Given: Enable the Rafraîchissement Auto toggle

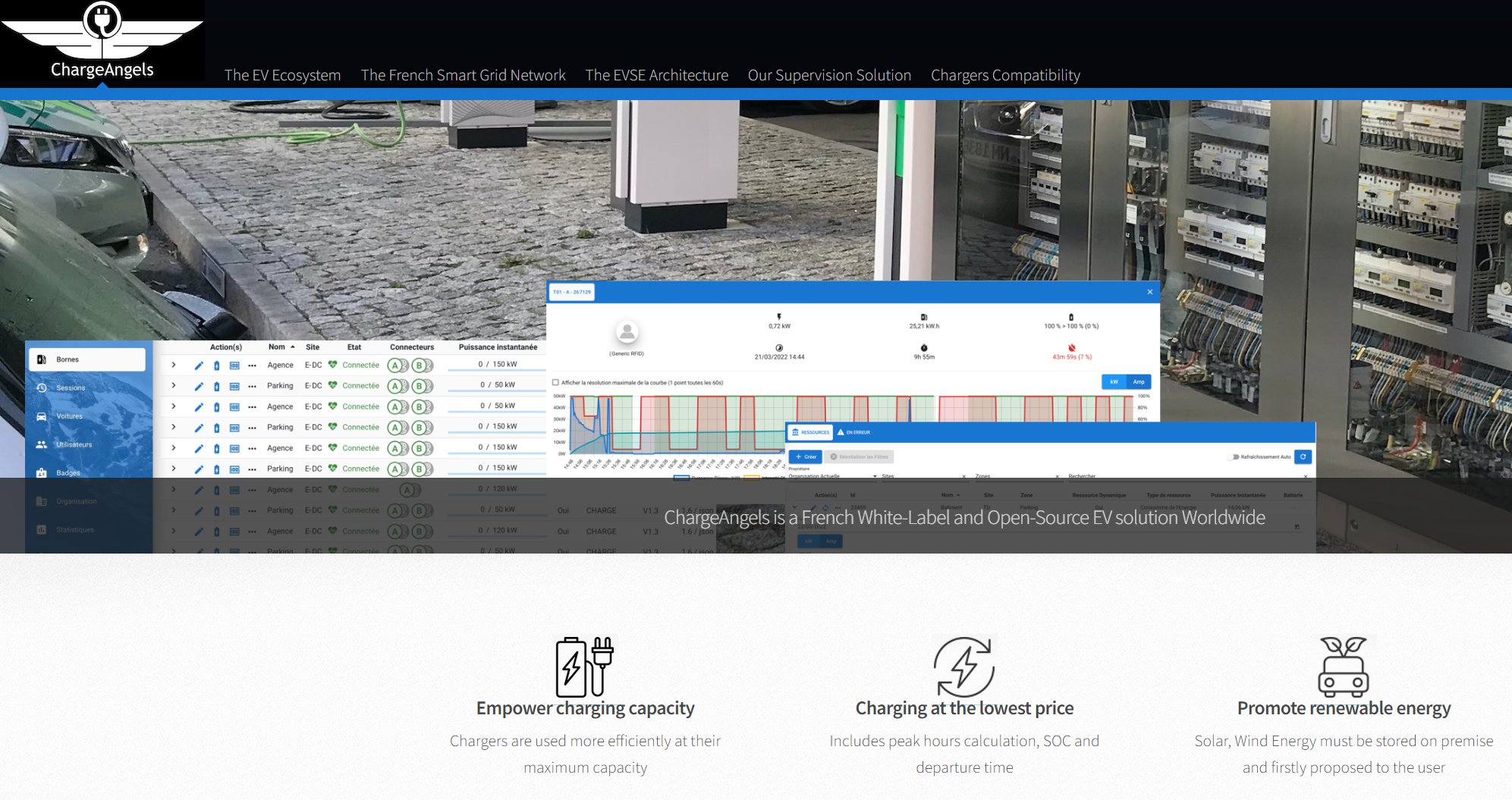Looking at the screenshot, I should (x=1234, y=457).
